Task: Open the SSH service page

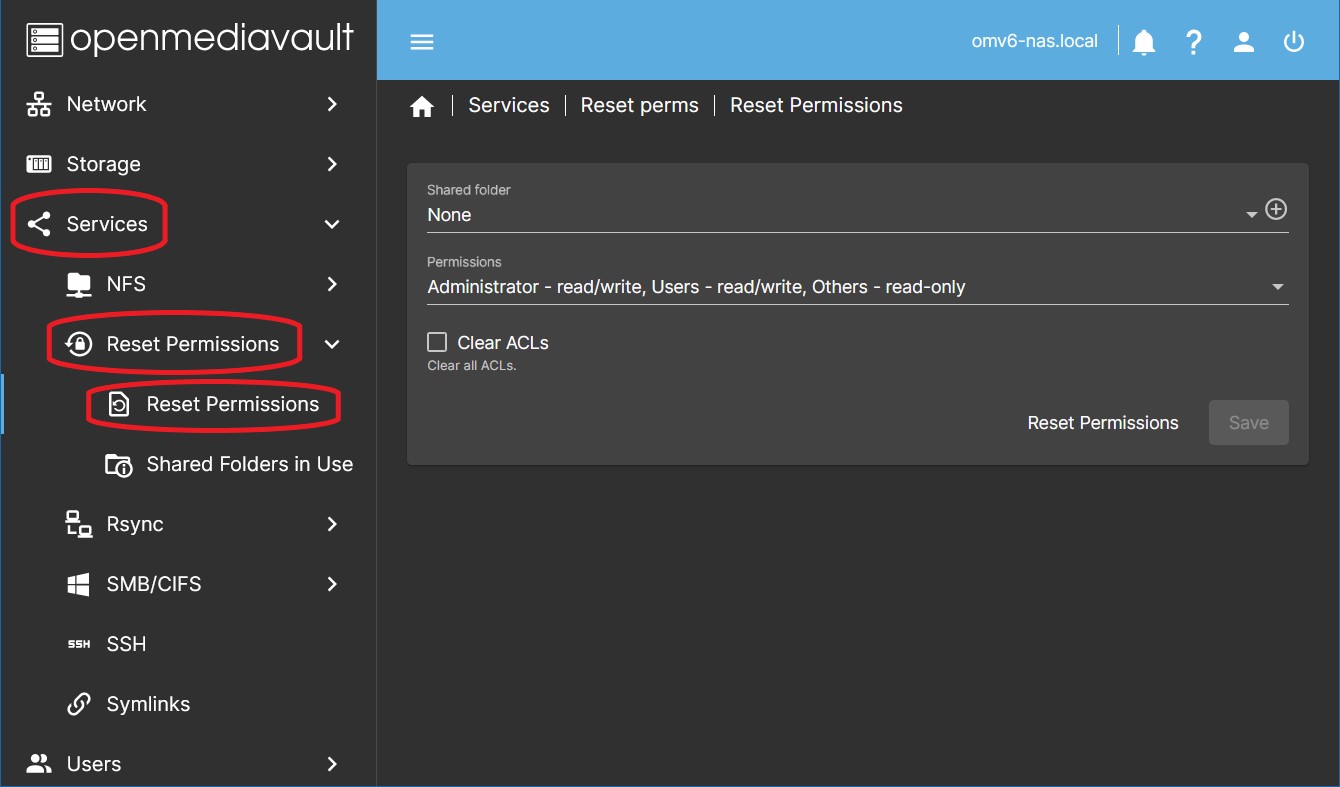Action: [x=126, y=644]
